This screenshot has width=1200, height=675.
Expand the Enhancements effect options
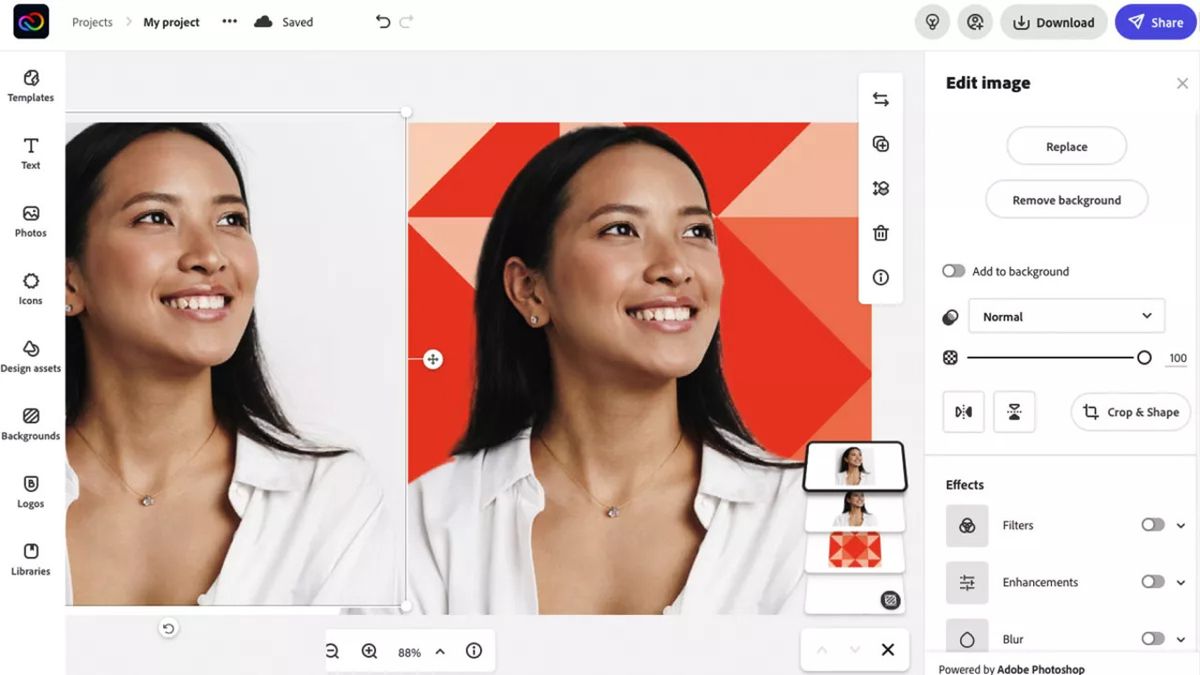(x=1180, y=581)
